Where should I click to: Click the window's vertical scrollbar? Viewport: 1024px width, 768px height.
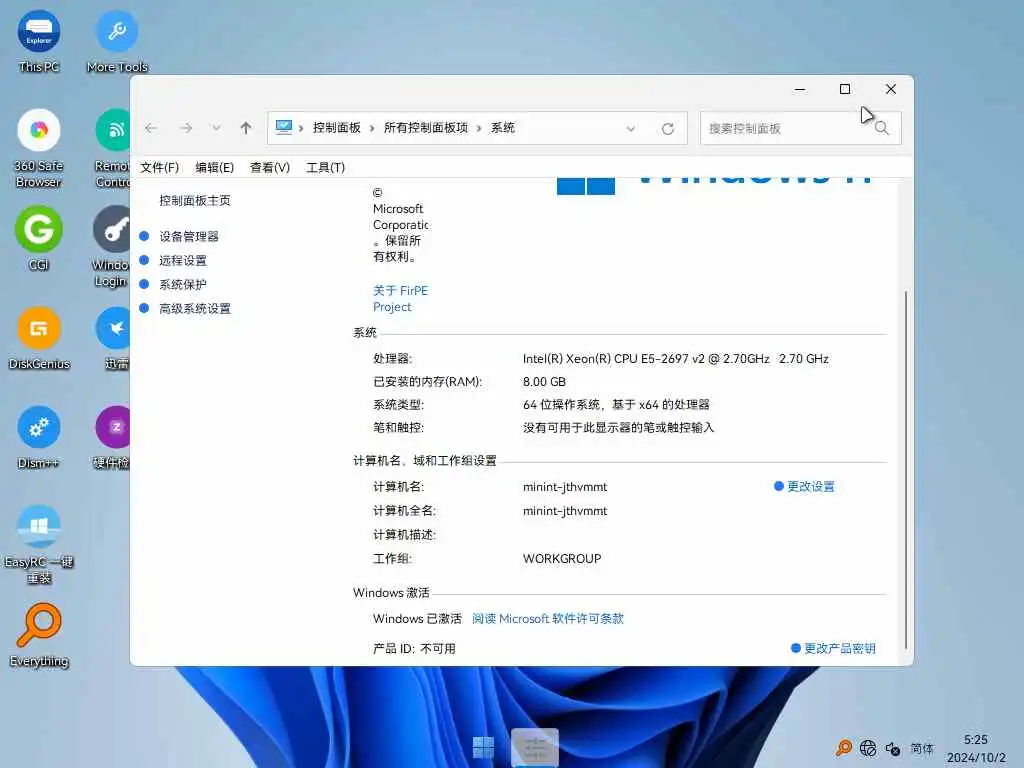(906, 469)
